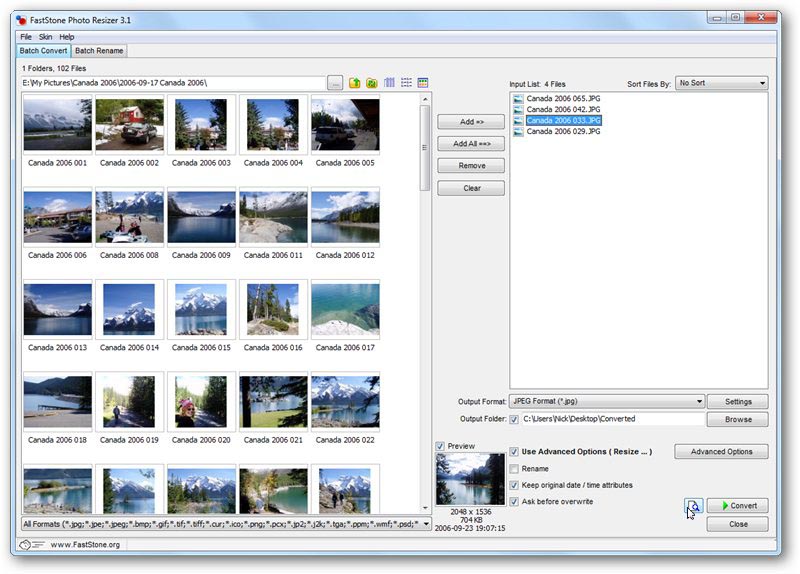Click the favorites folder icon
Screen dimensions: 800x574
click(371, 83)
